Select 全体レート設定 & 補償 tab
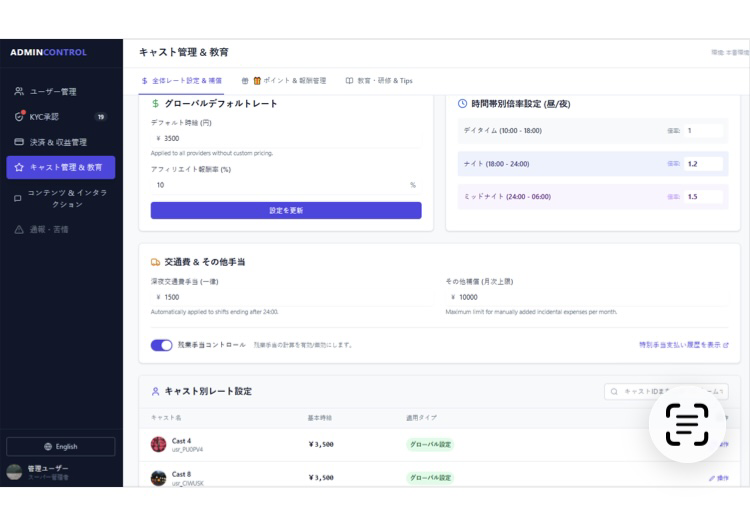 tap(182, 81)
